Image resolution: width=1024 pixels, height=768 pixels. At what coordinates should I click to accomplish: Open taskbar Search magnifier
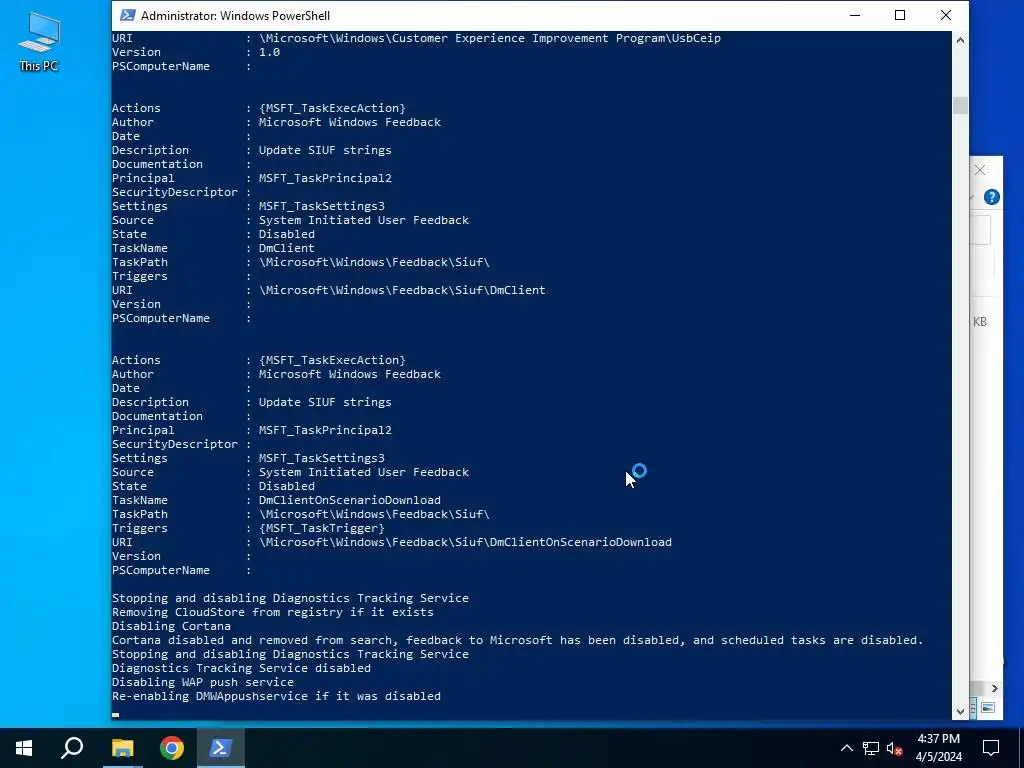72,748
